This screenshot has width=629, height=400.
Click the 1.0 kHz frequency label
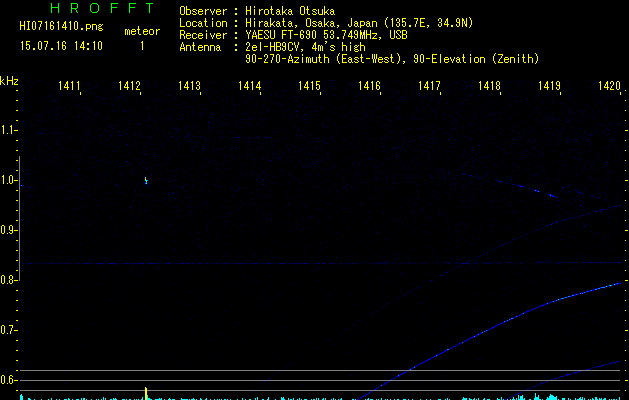(8, 180)
